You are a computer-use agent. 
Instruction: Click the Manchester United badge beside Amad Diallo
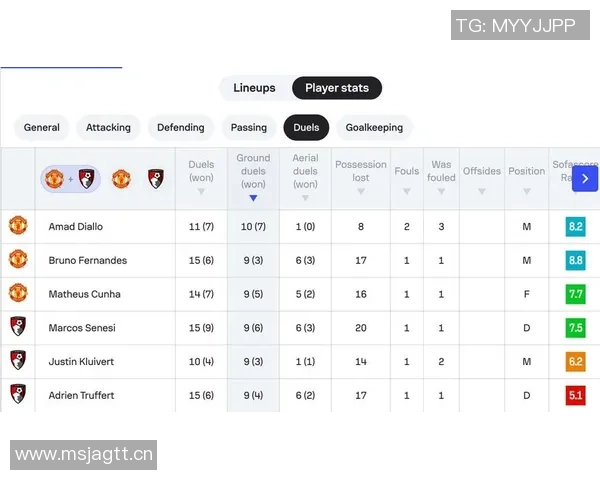[x=18, y=226]
